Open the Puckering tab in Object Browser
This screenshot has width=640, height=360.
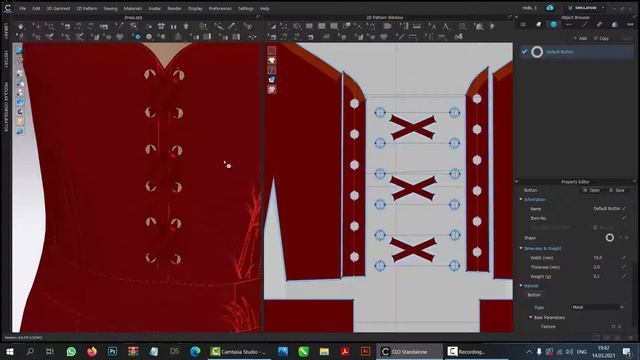(599, 24)
